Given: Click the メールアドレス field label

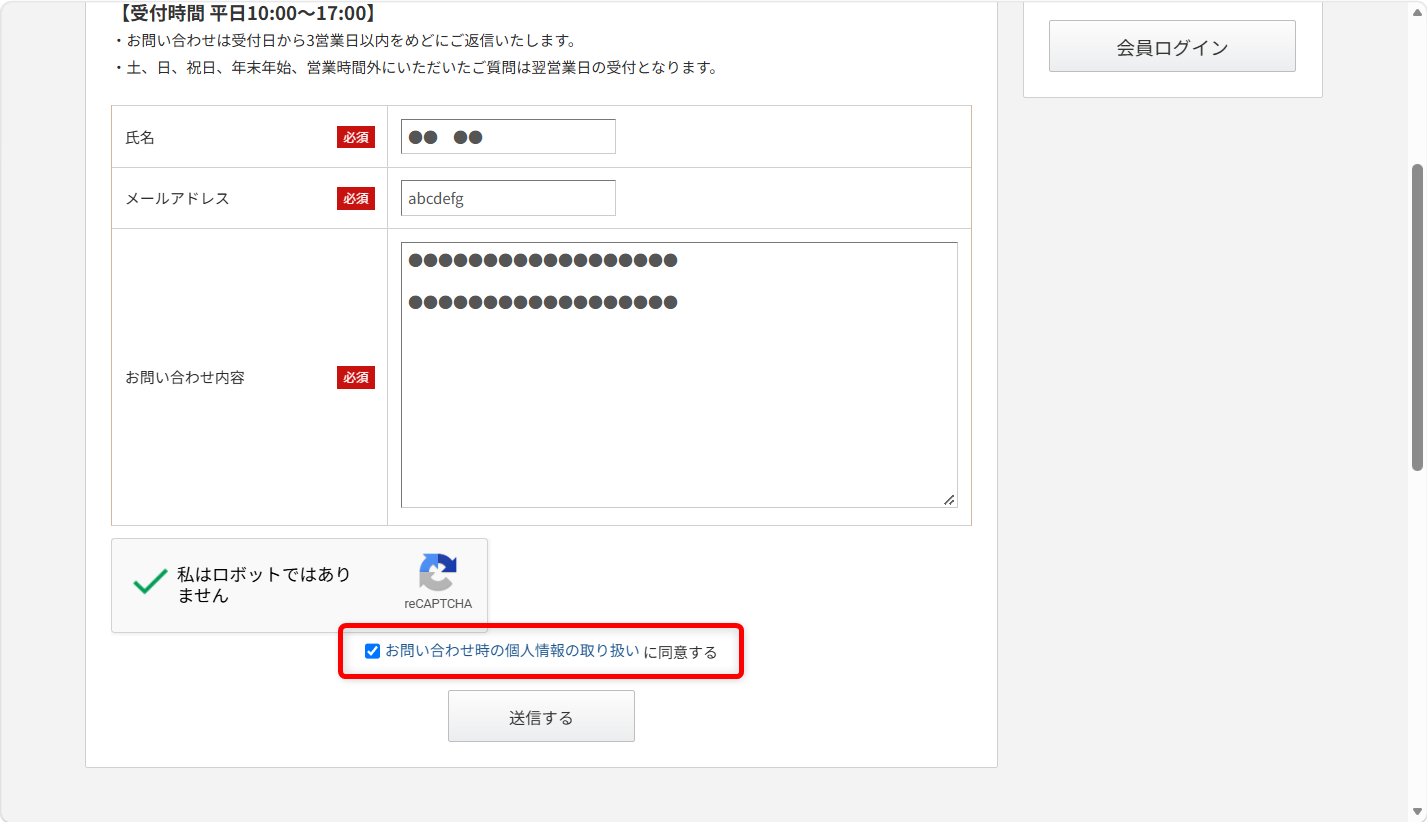Looking at the screenshot, I should [x=177, y=199].
